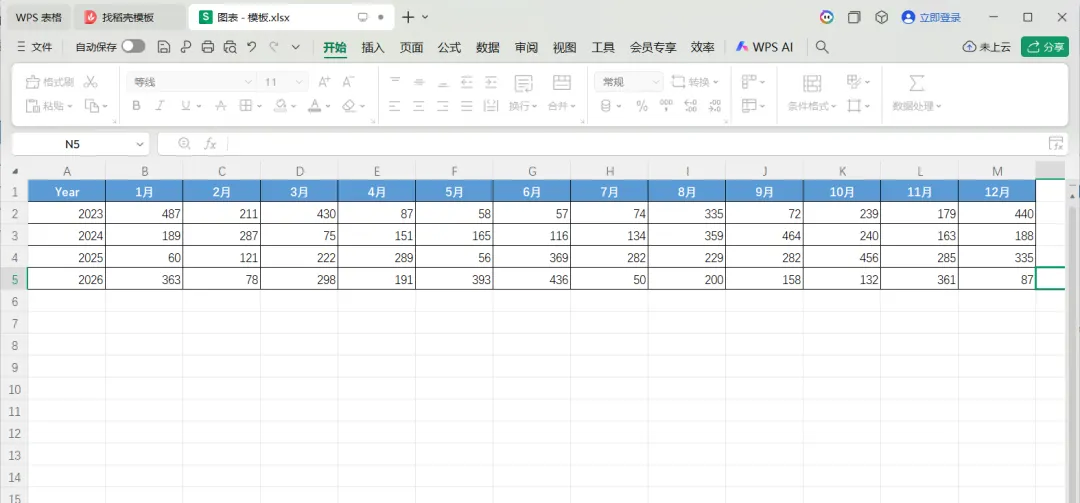
Task: Click the Paste (粘贴) button
Action: (x=49, y=106)
